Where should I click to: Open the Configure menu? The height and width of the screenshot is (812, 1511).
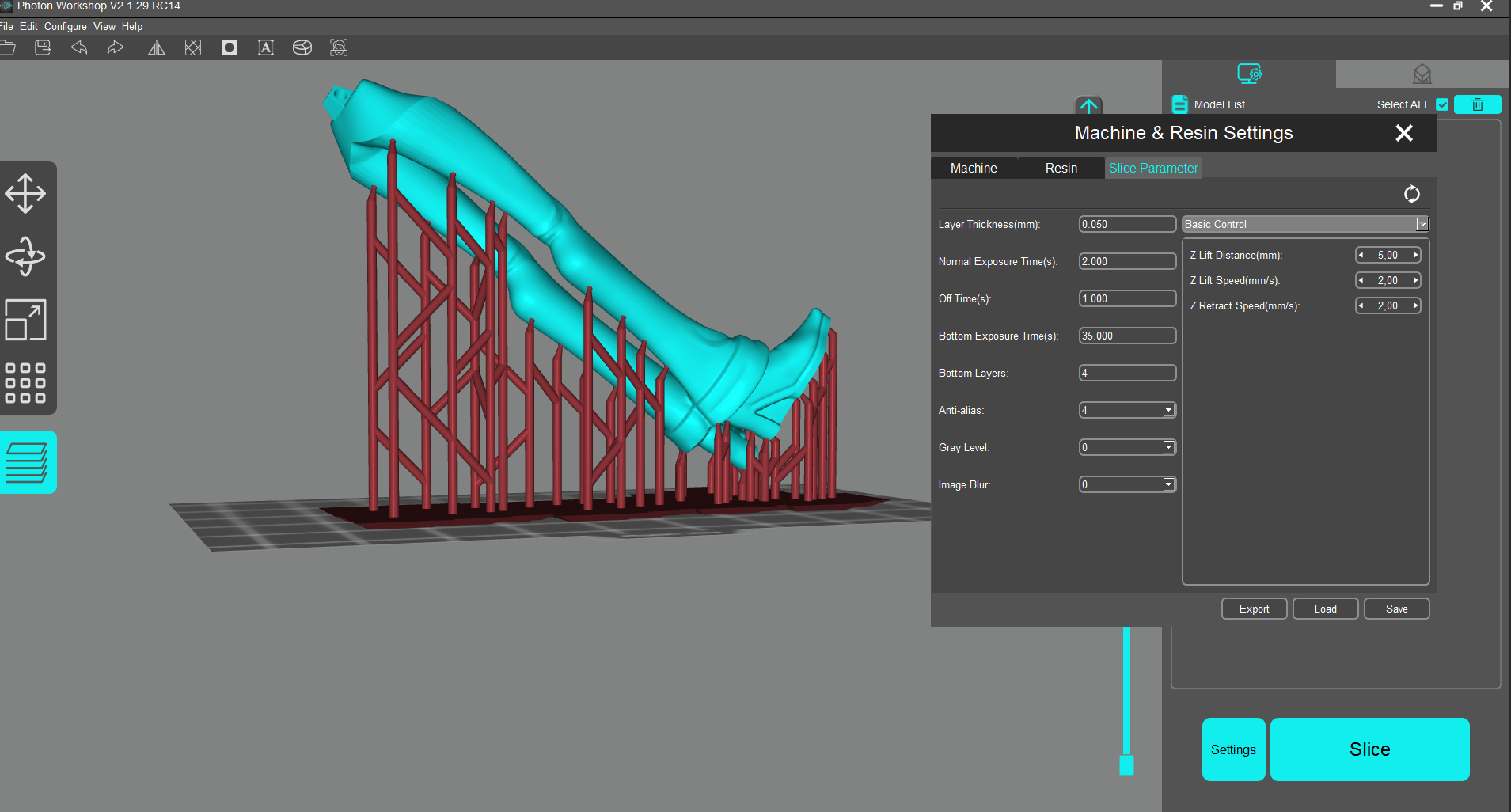point(65,26)
